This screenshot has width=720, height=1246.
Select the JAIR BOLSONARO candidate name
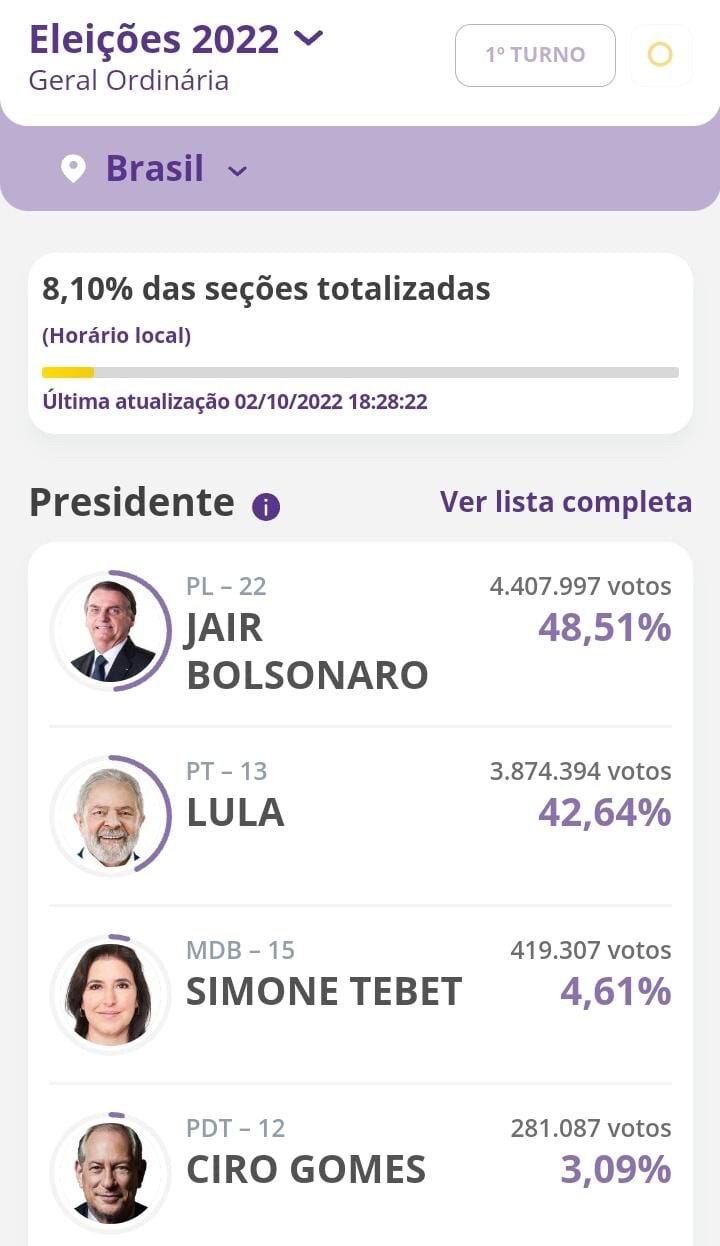tap(307, 651)
